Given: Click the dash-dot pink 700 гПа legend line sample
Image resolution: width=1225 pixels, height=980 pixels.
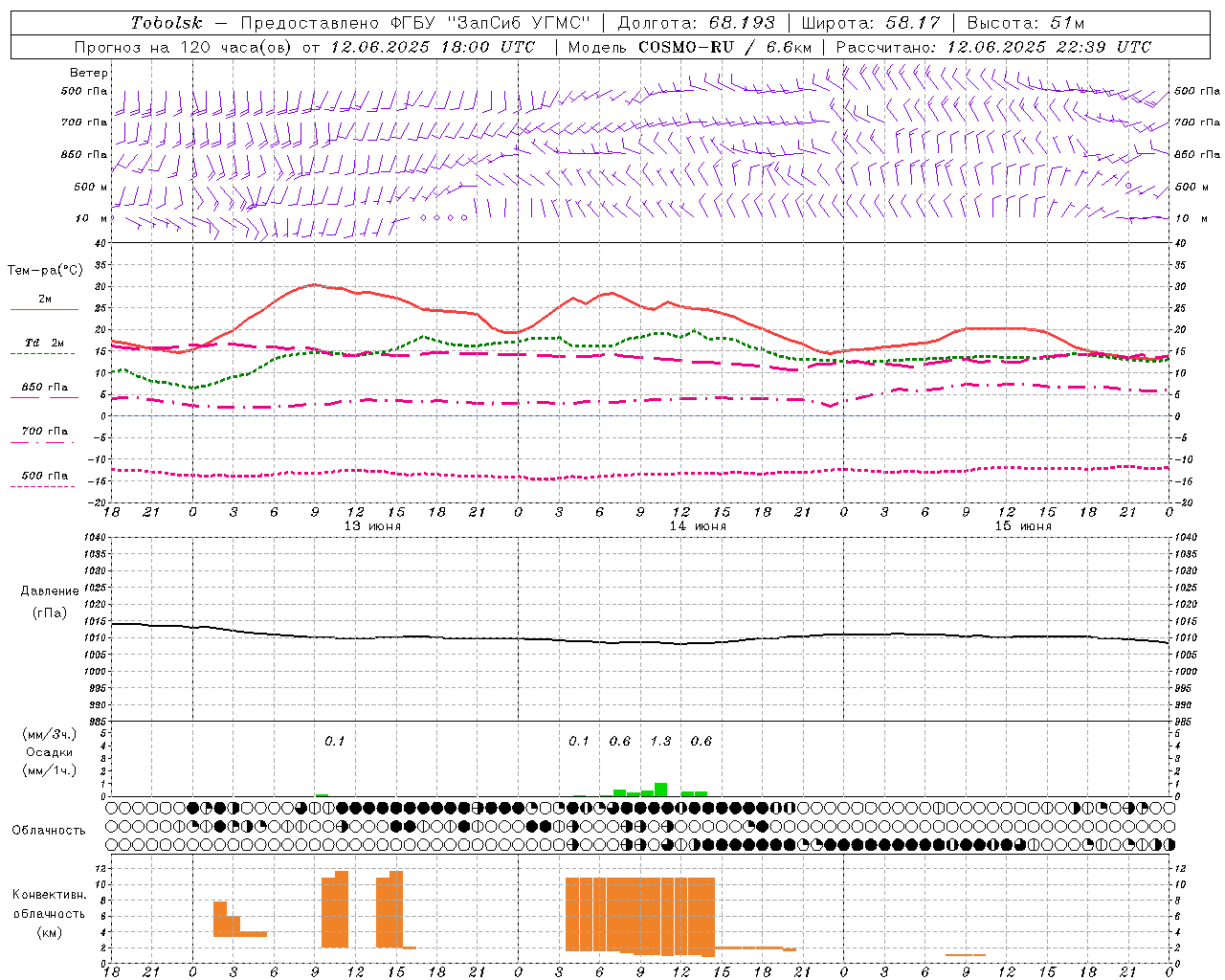Looking at the screenshot, I should pyautogui.click(x=42, y=442).
